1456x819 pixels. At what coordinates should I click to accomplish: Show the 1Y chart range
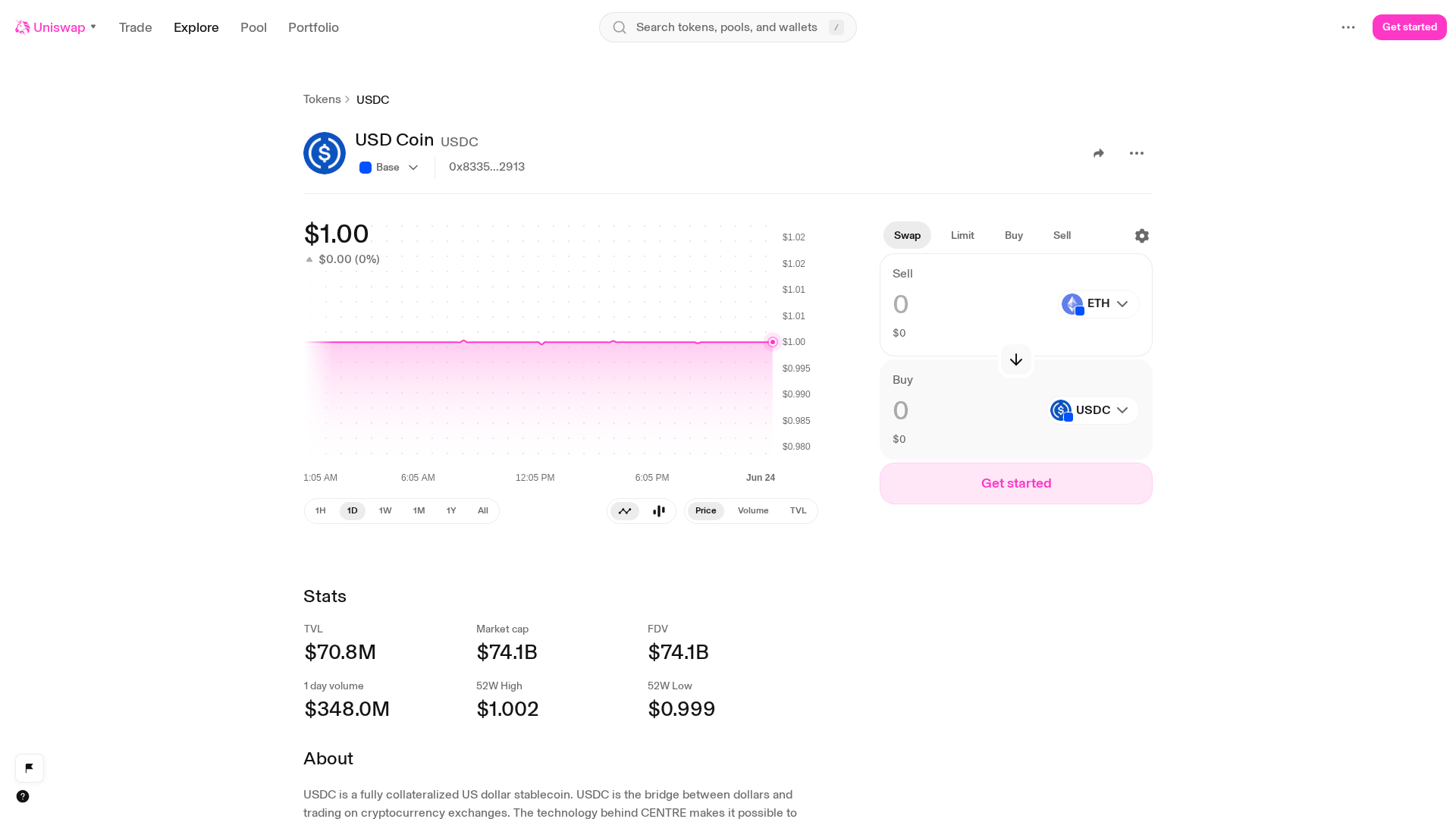pos(451,511)
